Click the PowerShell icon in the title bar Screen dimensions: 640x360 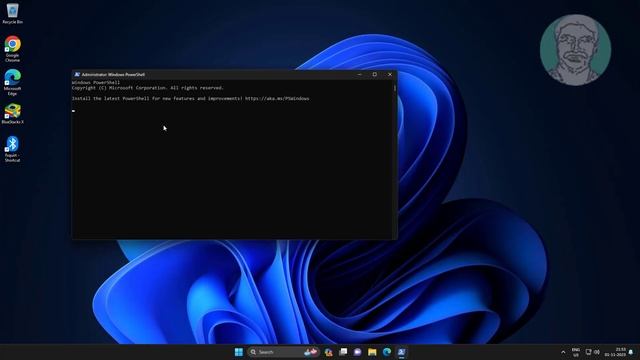[77, 75]
